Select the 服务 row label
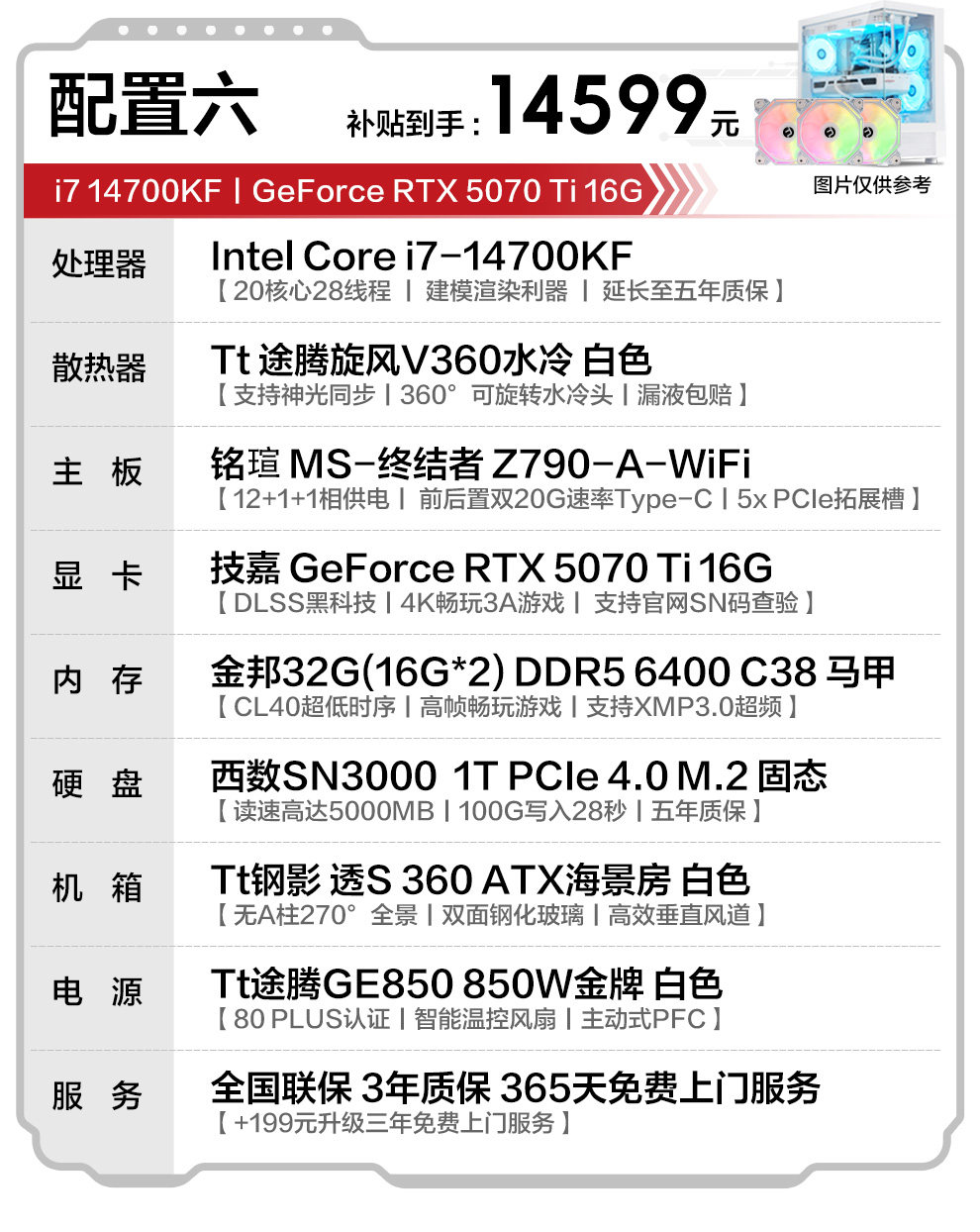Screen dimensions: 980x1232 tap(99, 1096)
